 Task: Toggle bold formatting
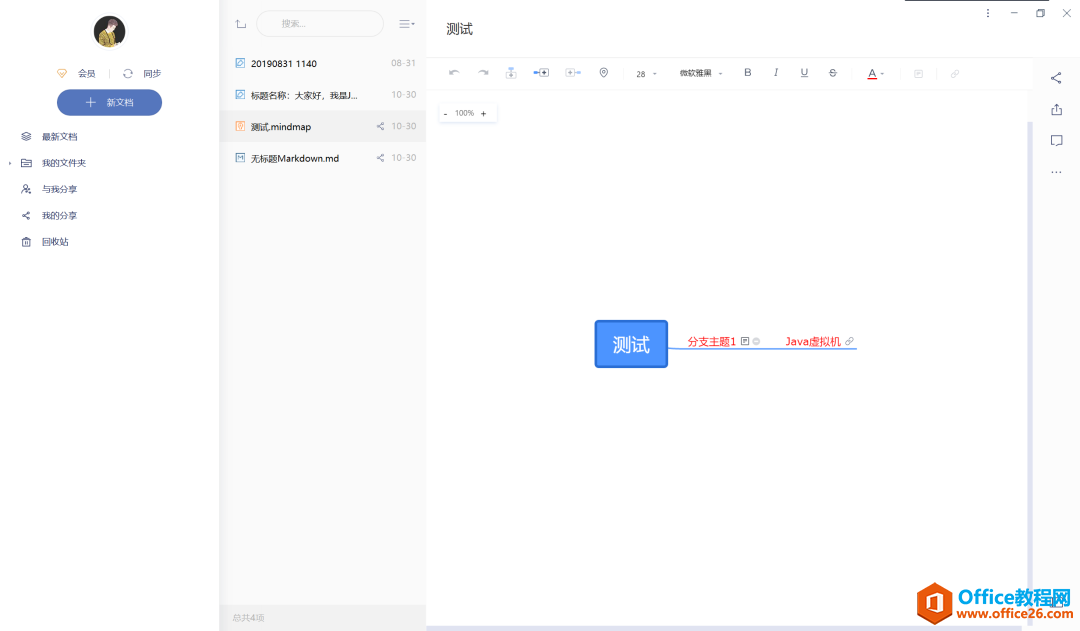[x=747, y=72]
